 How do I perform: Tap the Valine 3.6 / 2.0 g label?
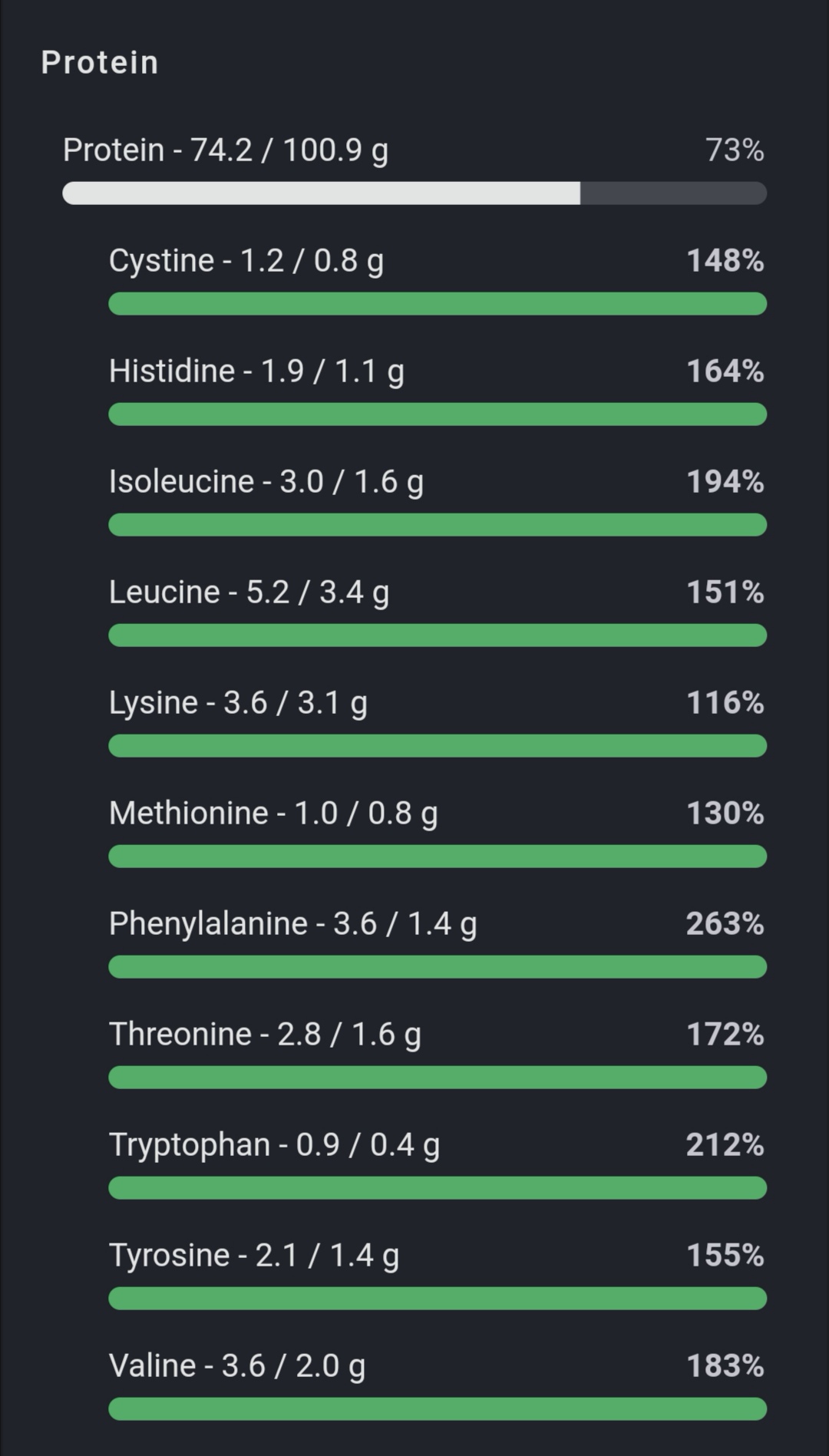(x=236, y=1365)
